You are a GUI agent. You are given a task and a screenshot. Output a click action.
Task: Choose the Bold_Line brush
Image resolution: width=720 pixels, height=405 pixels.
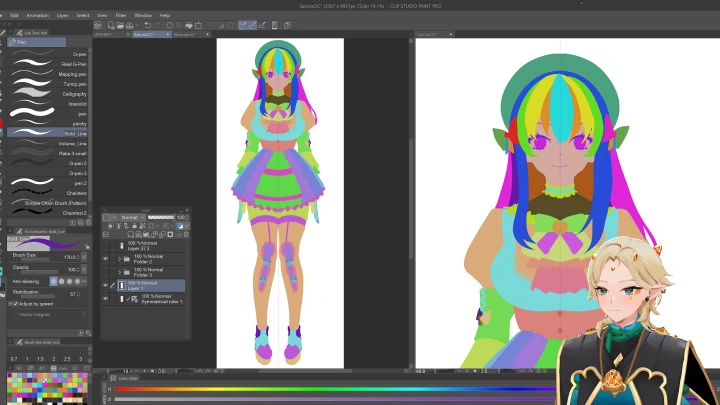(x=48, y=133)
